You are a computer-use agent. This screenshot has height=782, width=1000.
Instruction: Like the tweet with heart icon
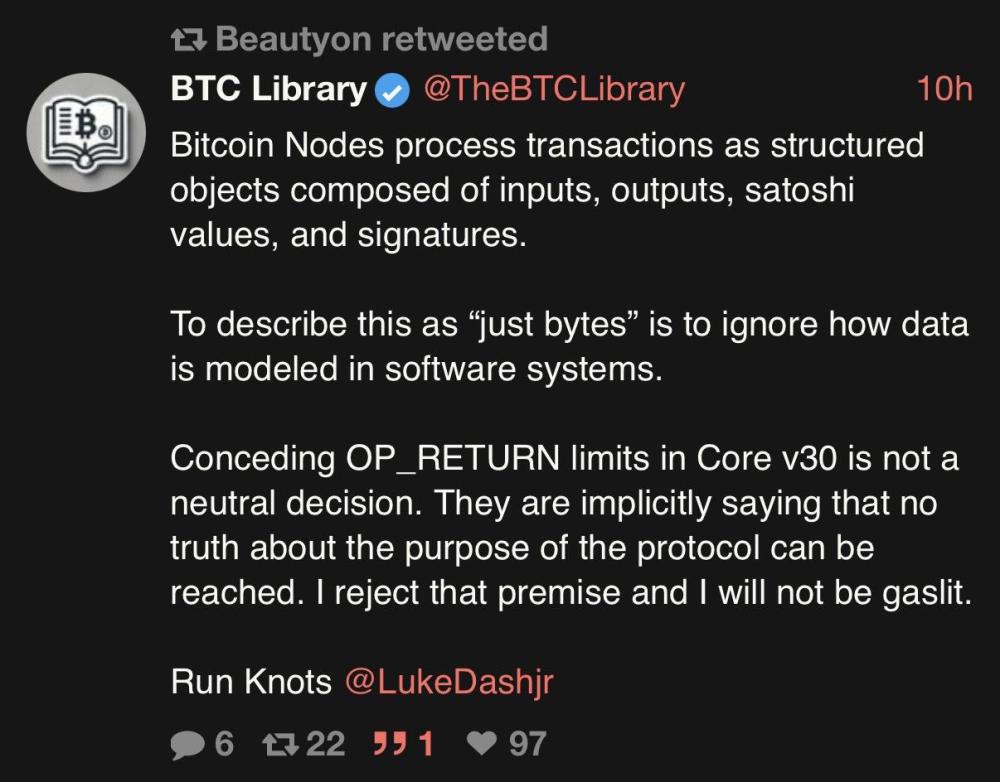[483, 743]
